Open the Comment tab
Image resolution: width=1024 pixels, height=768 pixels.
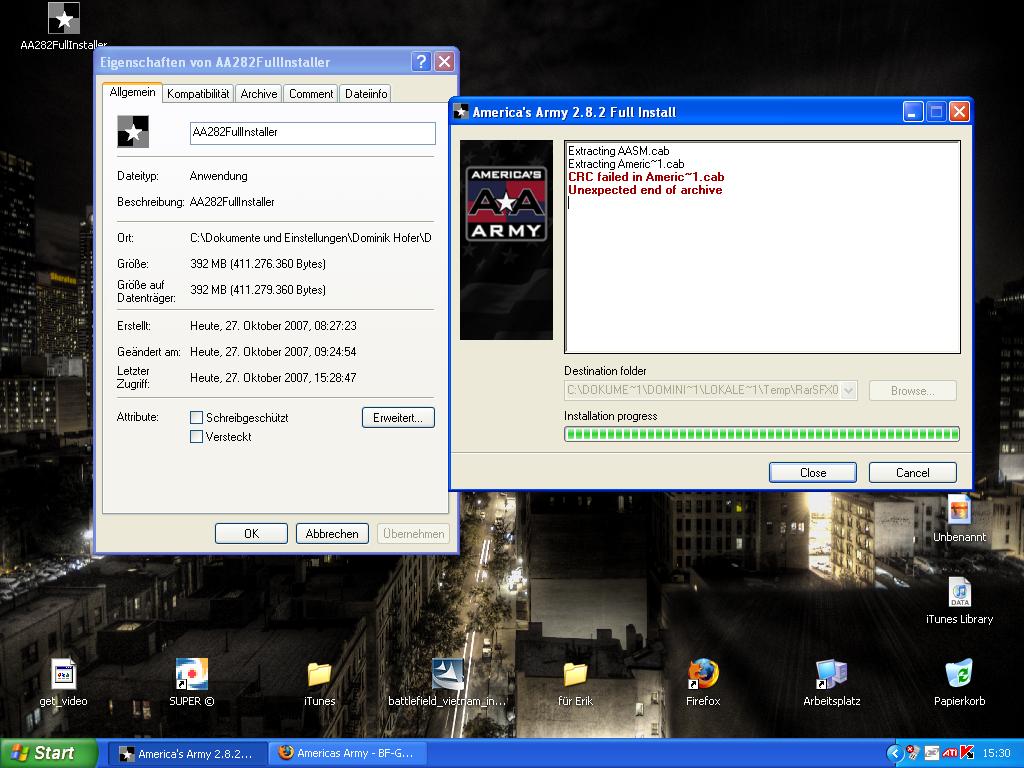point(311,94)
